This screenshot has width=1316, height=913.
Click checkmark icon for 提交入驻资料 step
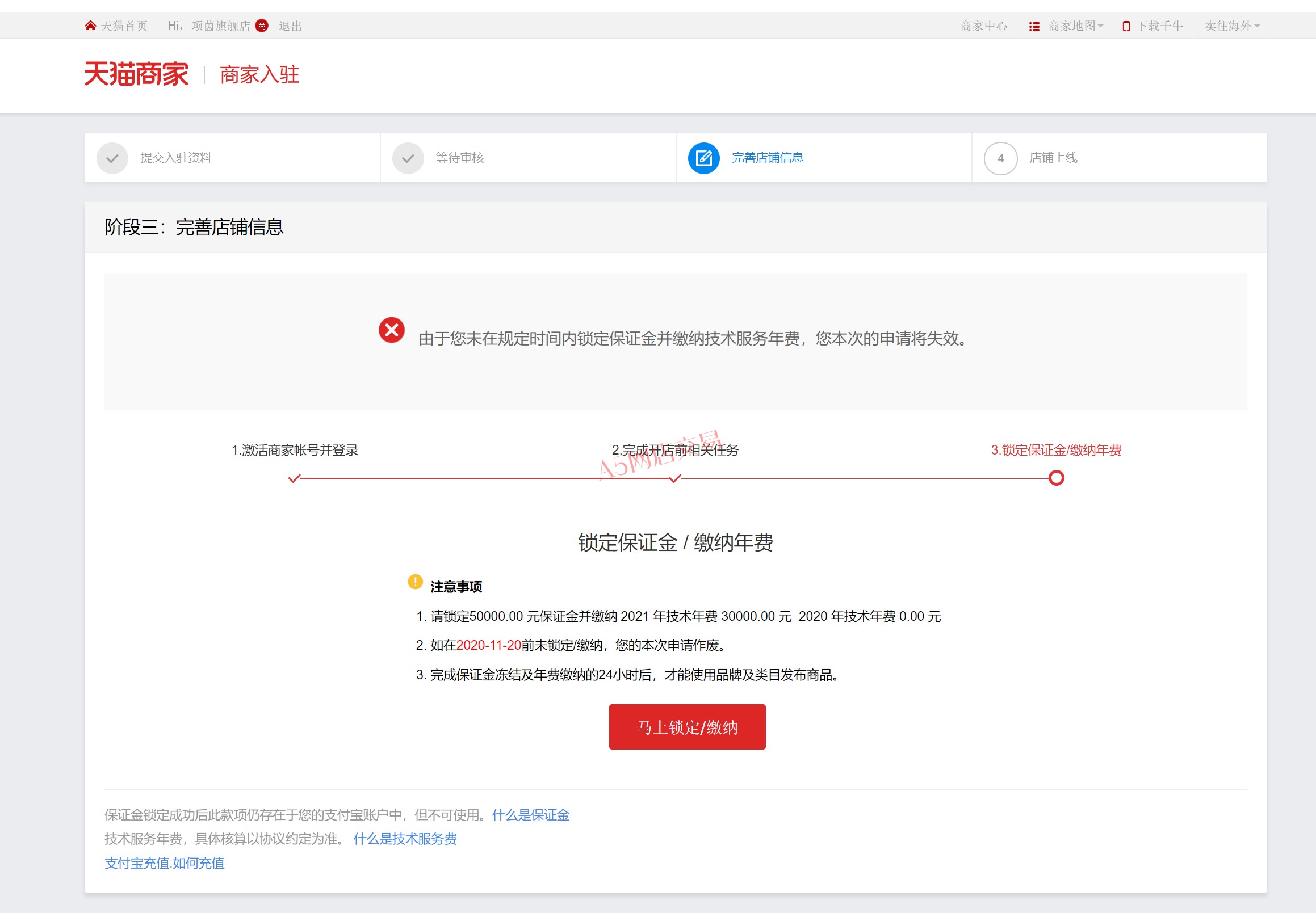112,158
